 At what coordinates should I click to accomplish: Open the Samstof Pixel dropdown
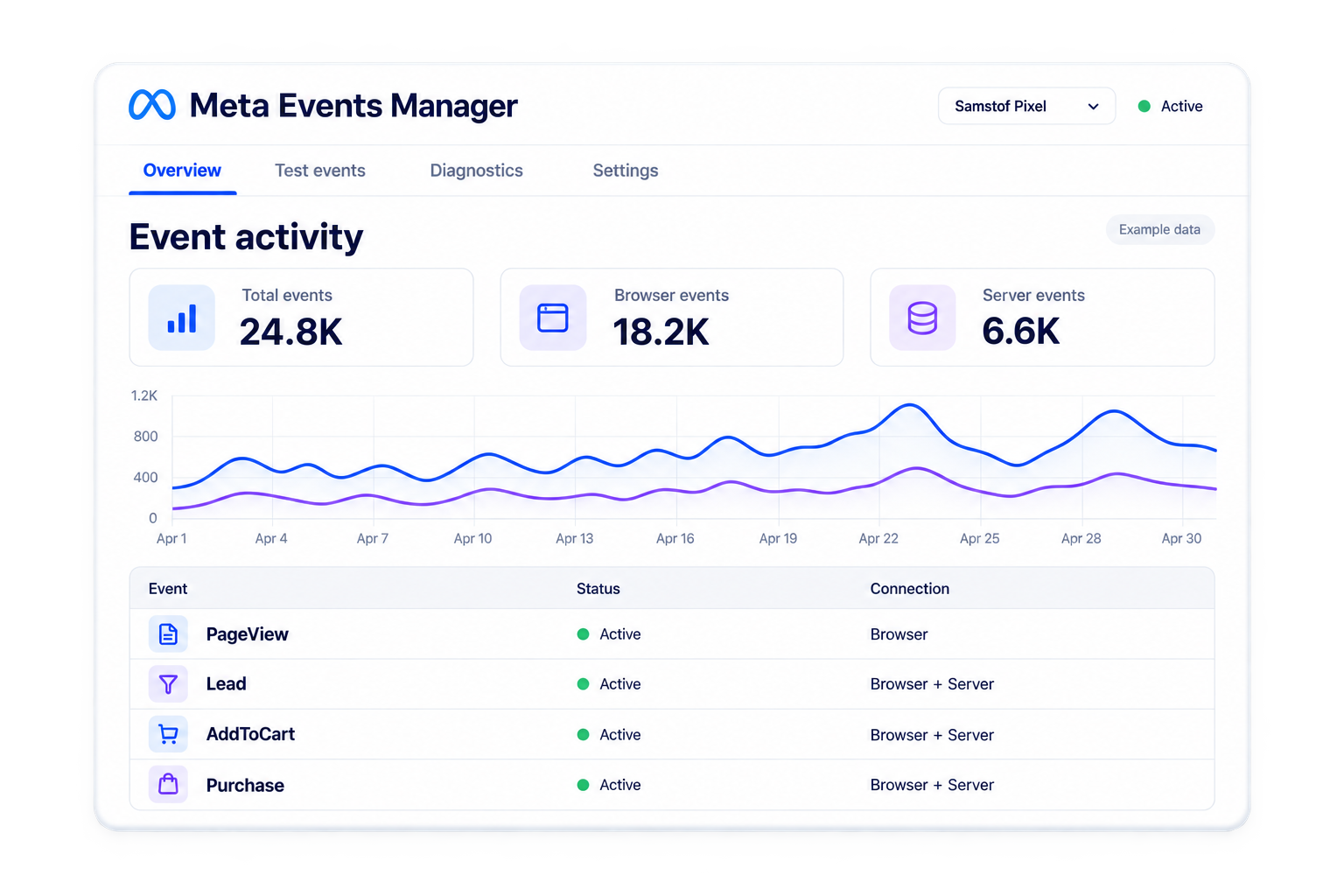[1026, 106]
